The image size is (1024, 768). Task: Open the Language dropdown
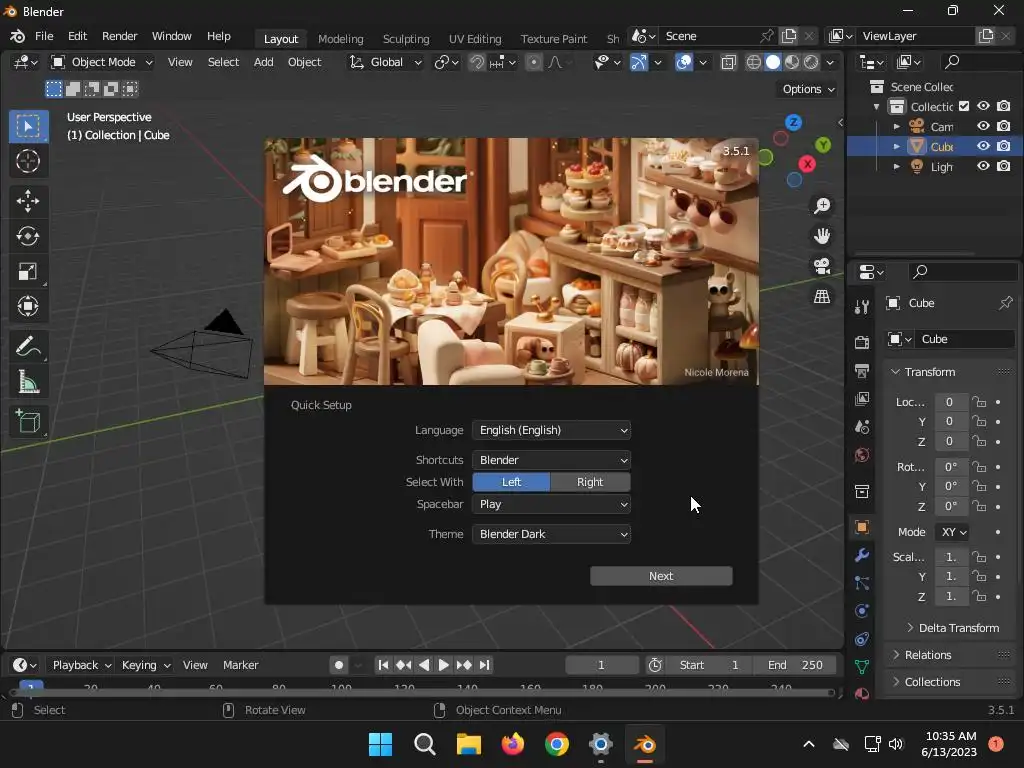(x=551, y=430)
